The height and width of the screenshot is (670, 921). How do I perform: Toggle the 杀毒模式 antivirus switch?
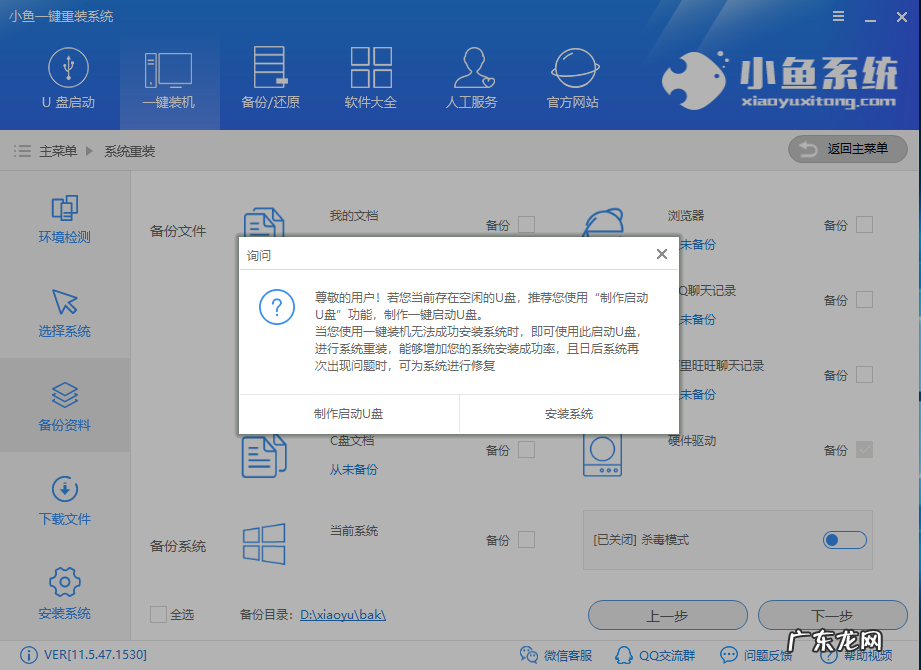pos(843,539)
